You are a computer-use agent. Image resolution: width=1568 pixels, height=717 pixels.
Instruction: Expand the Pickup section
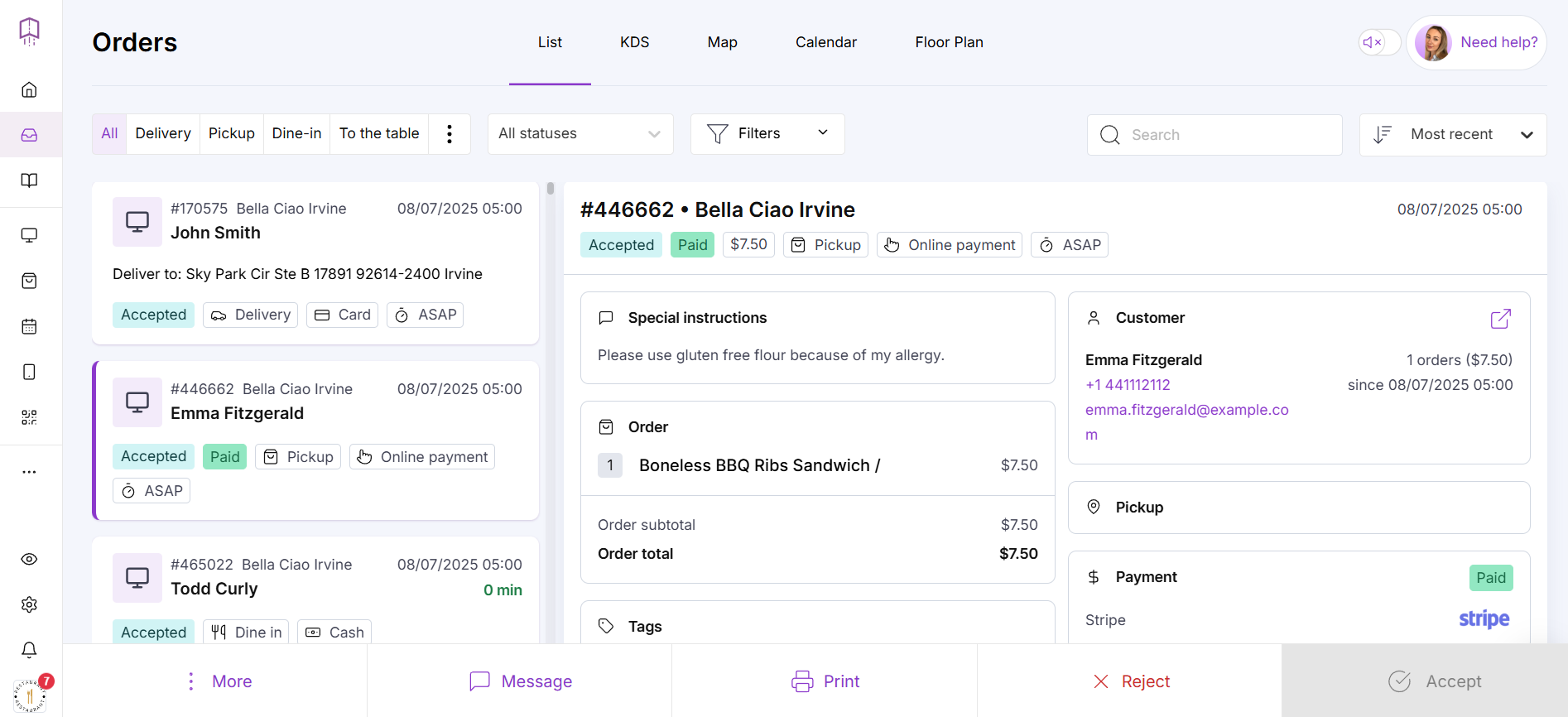[1299, 508]
